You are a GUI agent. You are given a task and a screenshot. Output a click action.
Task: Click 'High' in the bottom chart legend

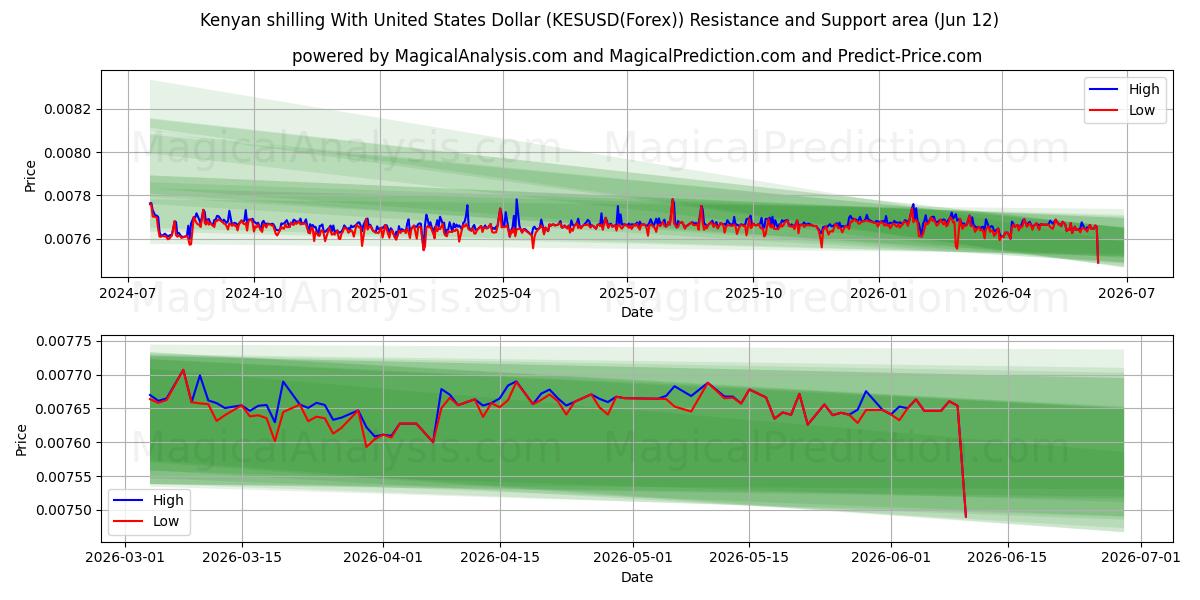(x=168, y=500)
